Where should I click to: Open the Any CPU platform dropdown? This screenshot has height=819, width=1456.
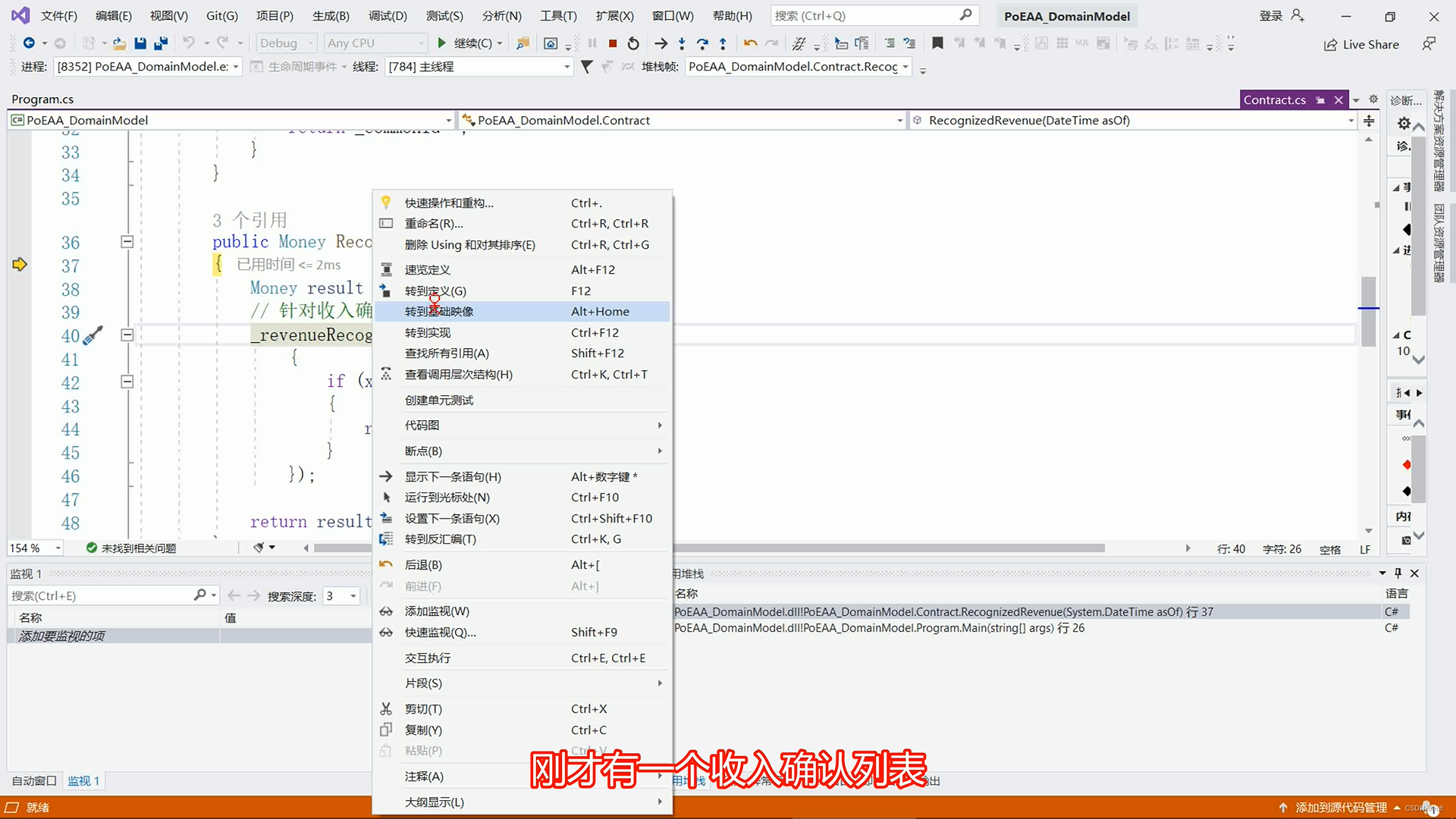(x=375, y=43)
